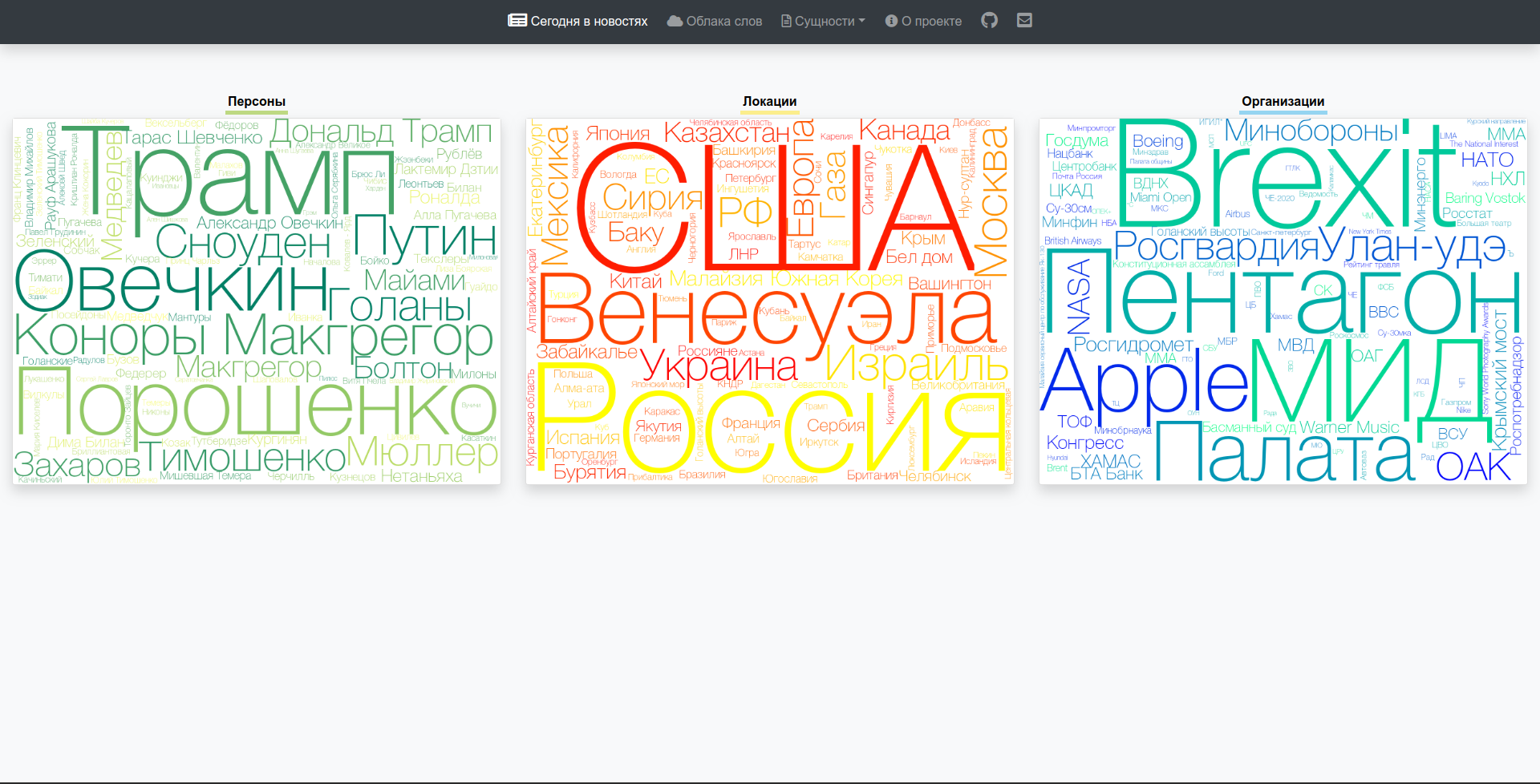
Task: Click Тарас Шевченко in persons cloud
Action: point(192,137)
